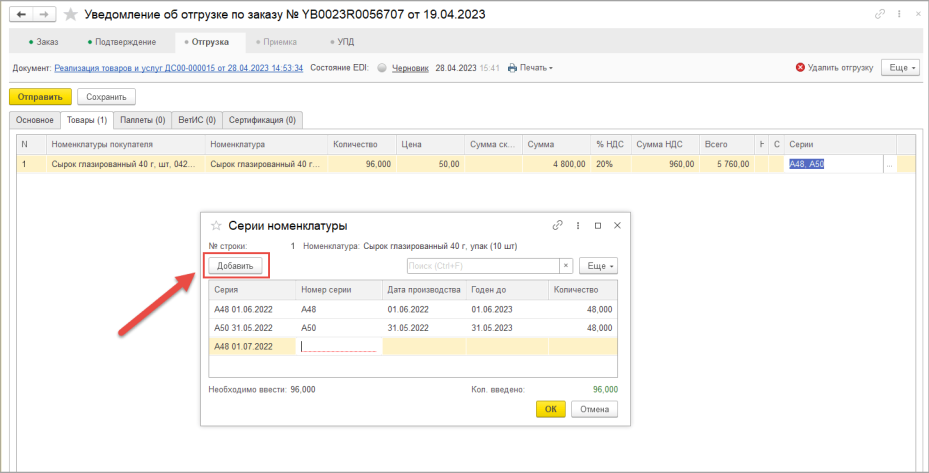
Task: Click the Сохранить button
Action: (x=107, y=97)
